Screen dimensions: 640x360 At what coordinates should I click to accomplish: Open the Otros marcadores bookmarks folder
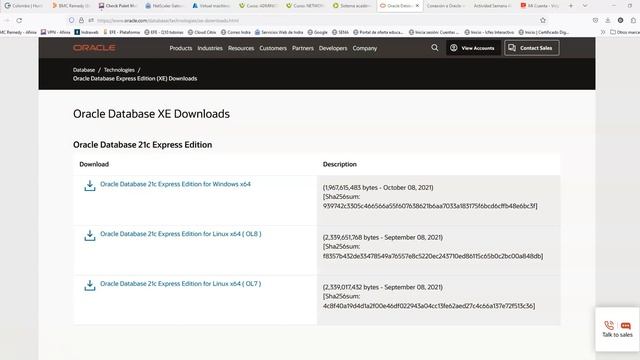pos(625,32)
